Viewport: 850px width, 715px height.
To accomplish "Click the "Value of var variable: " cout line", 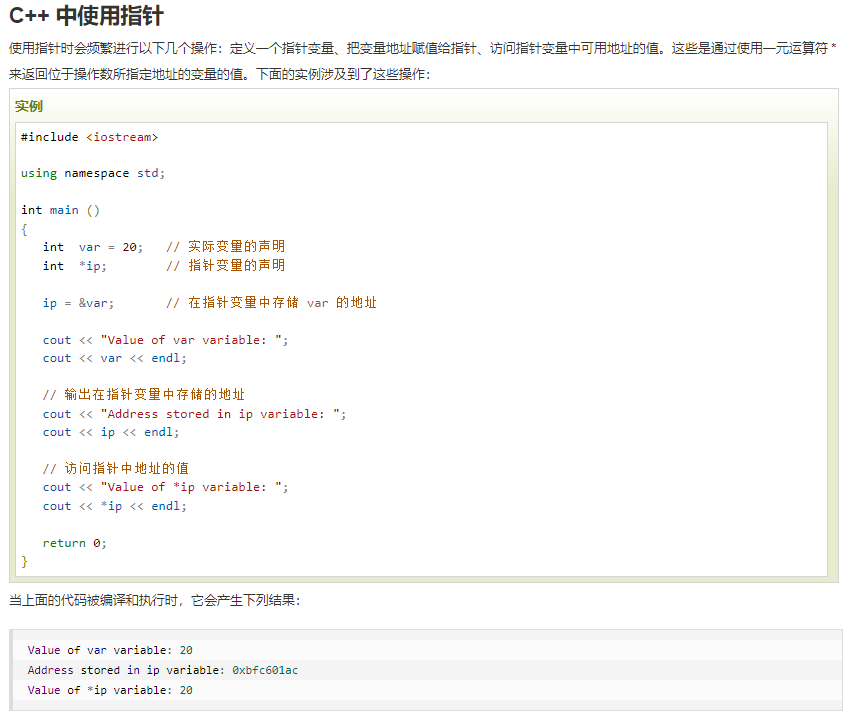I will [165, 340].
